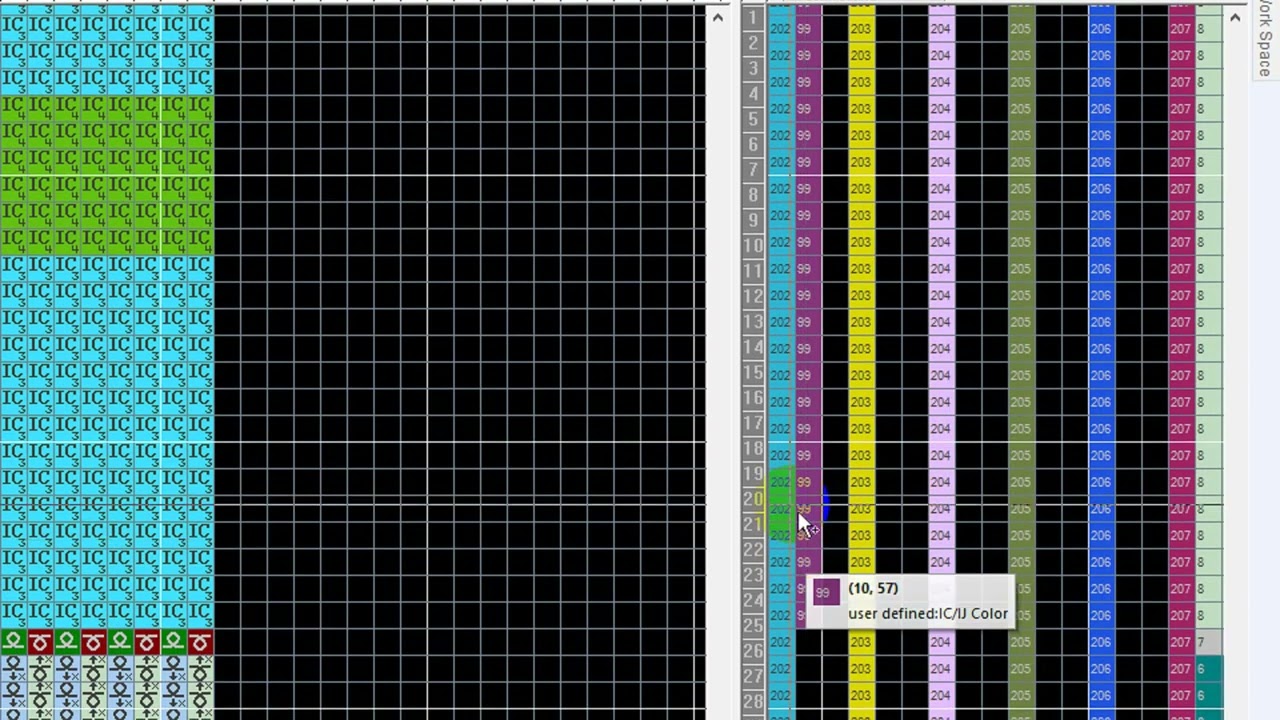
Task: Pick magenta 207 cell beside row header 13
Action: point(1181,322)
